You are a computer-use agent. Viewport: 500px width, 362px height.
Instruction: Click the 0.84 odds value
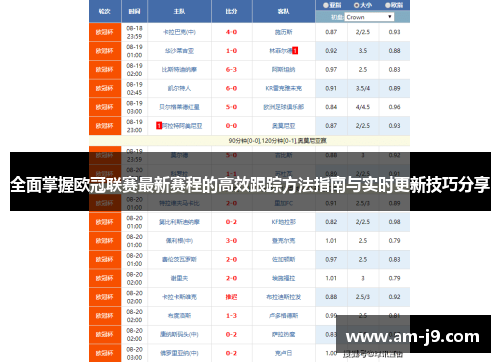tap(331, 107)
